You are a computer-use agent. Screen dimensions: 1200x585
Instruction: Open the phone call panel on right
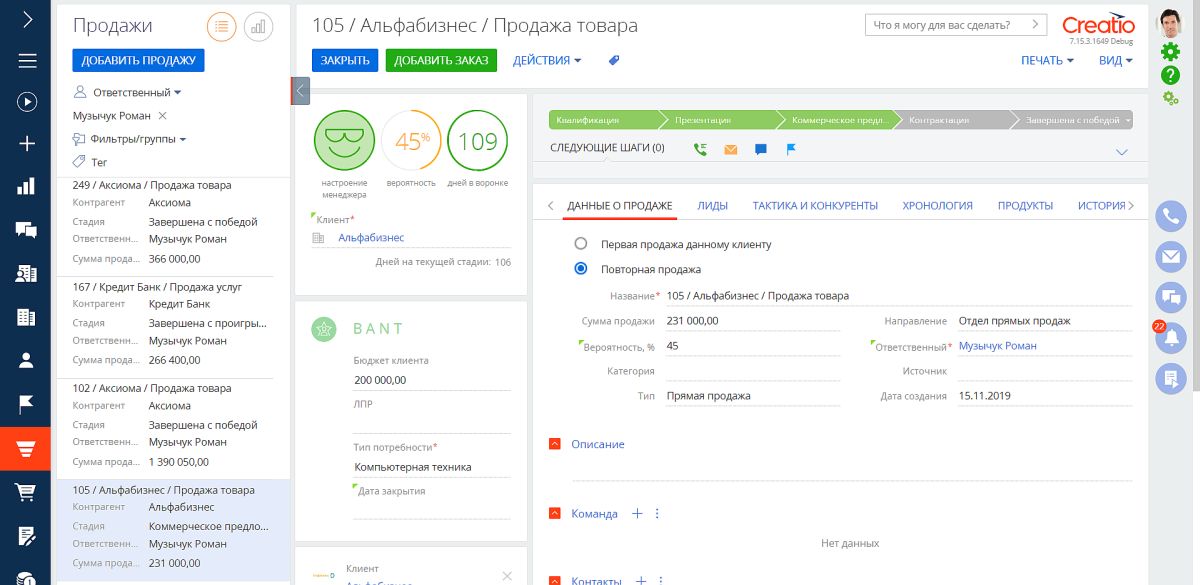(1170, 216)
